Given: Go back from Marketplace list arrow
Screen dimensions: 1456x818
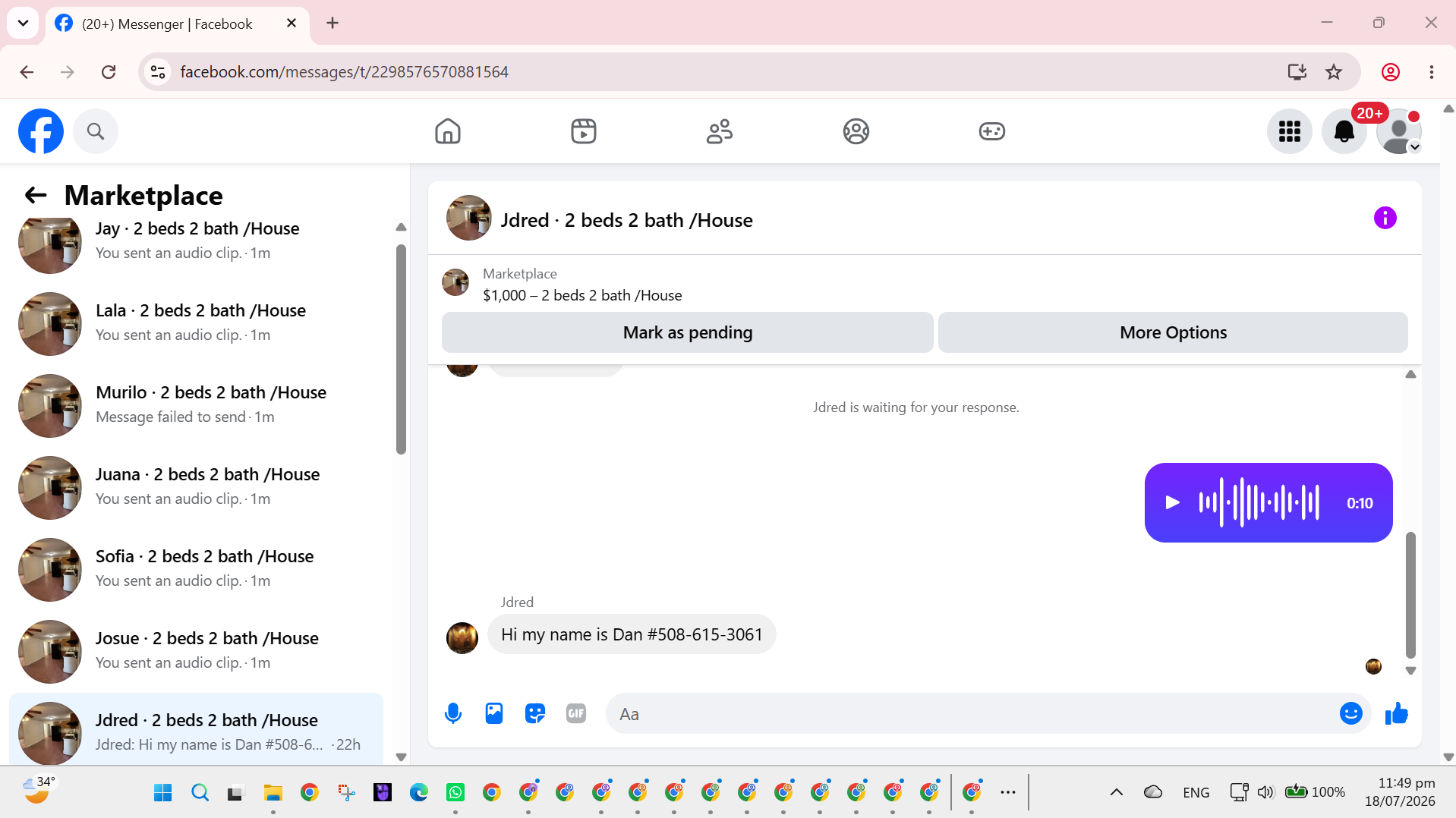Looking at the screenshot, I should [36, 195].
